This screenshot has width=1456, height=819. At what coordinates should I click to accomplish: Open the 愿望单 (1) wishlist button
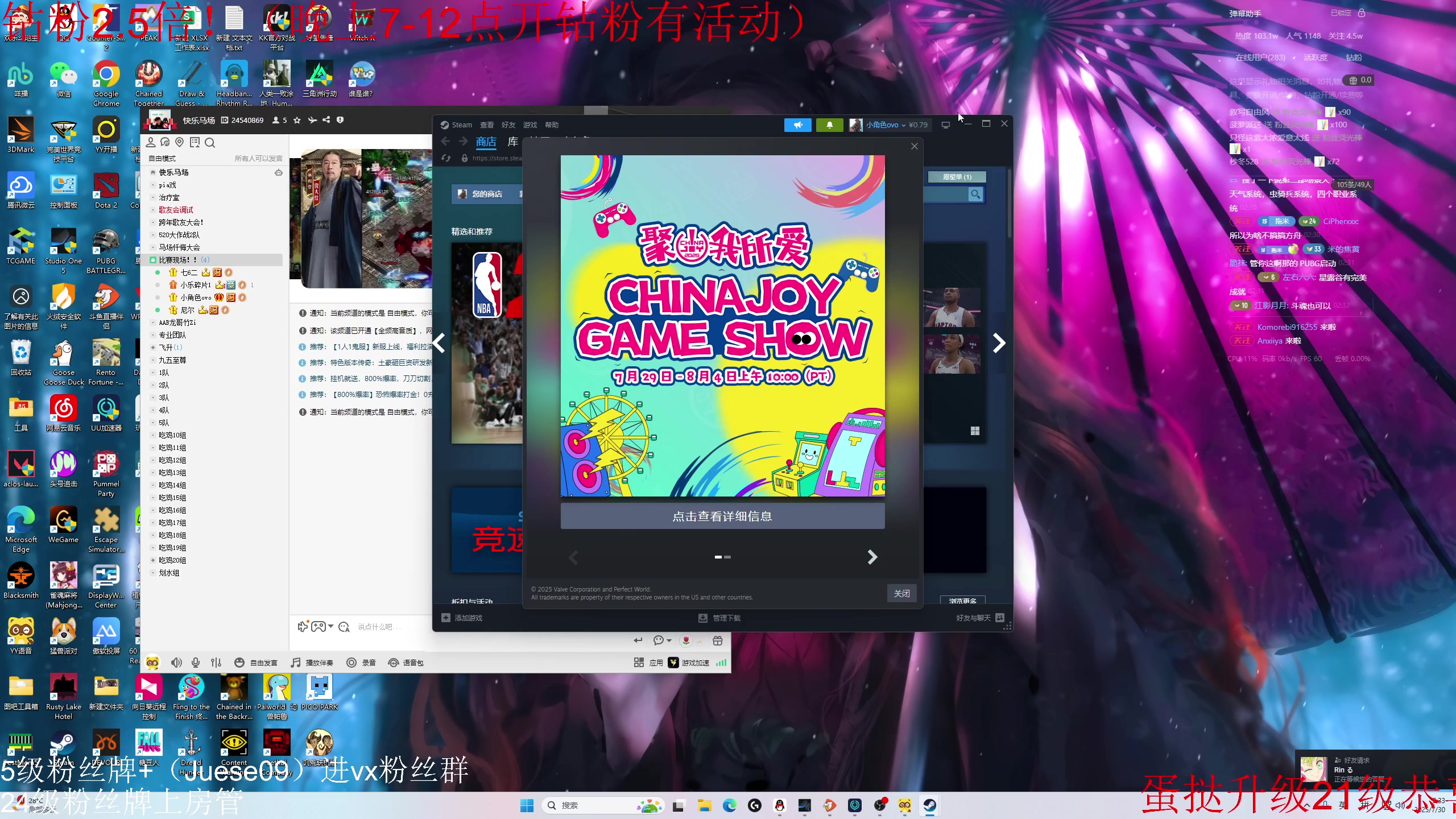click(957, 177)
